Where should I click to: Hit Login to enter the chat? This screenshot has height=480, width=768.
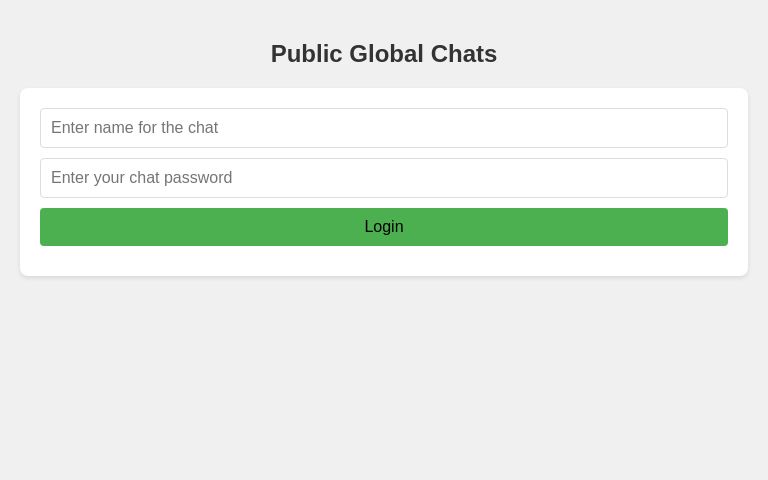(384, 227)
